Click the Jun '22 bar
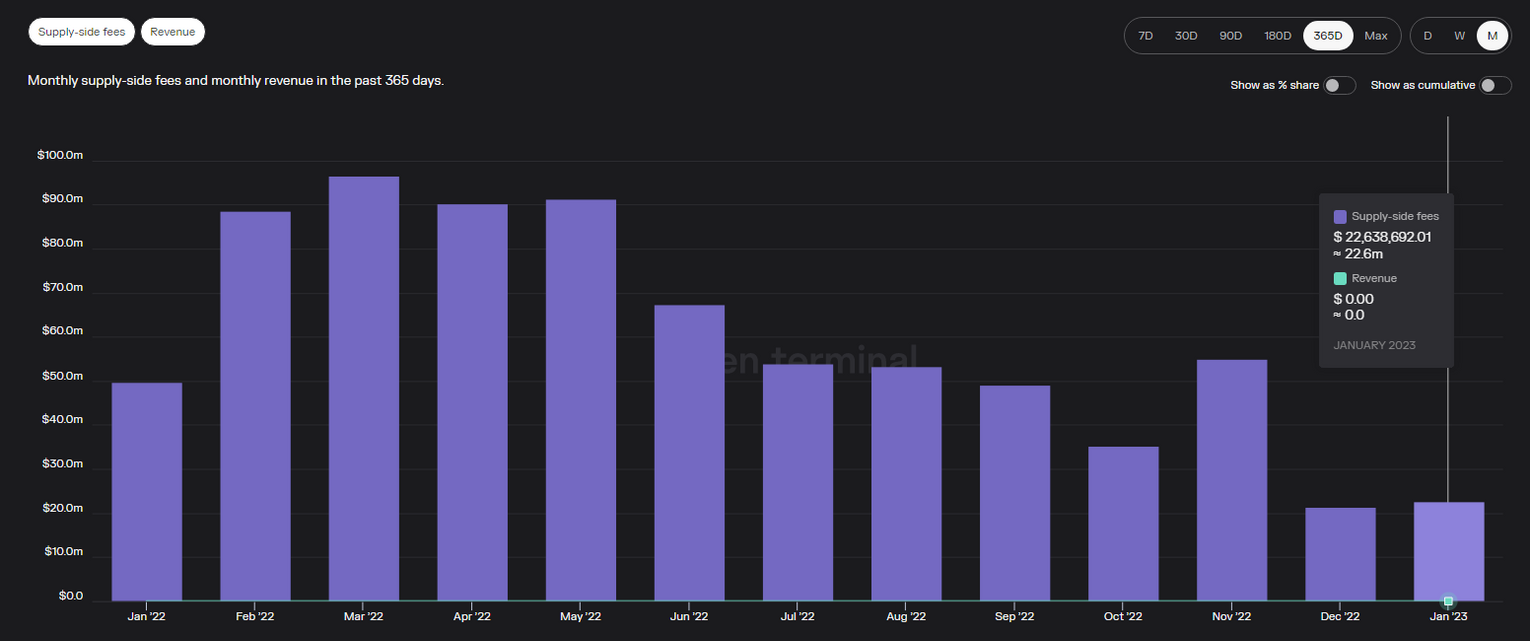Viewport: 1530px width, 641px height. tap(689, 452)
